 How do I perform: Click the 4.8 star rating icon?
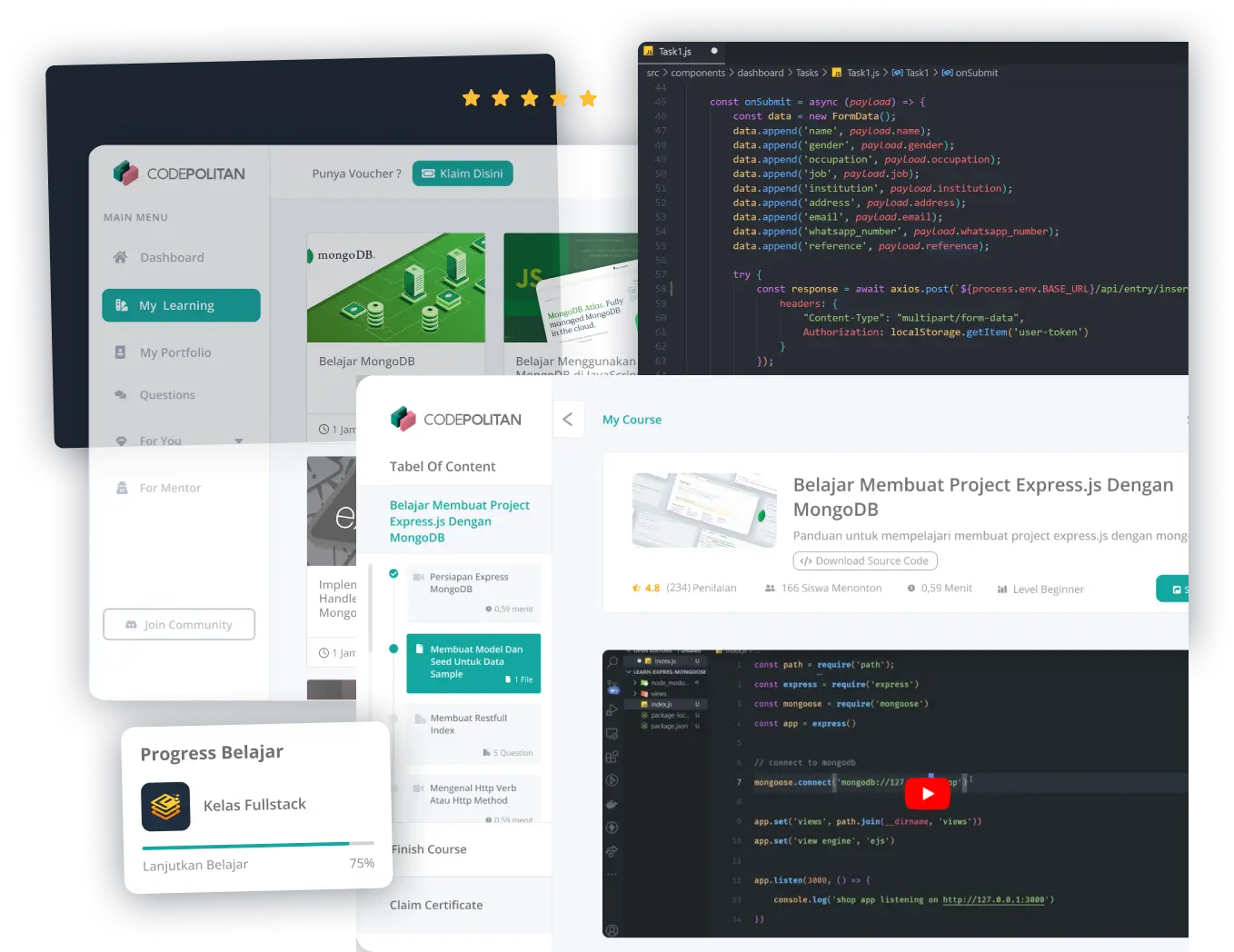tap(636, 588)
